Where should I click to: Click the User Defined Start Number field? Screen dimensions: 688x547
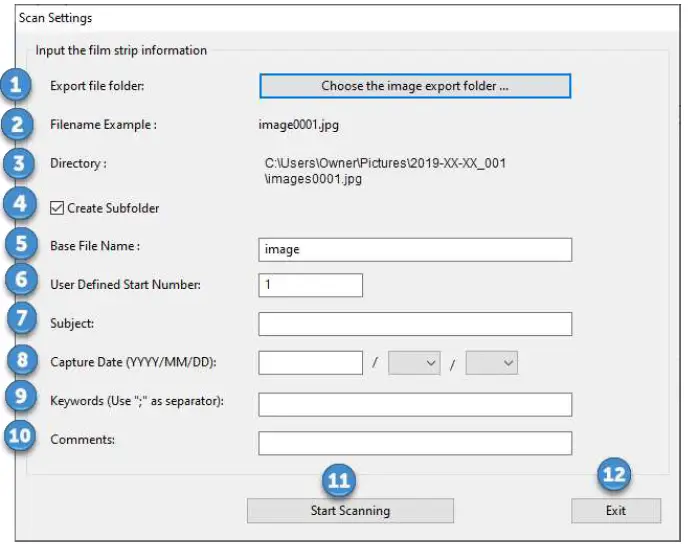click(x=310, y=285)
